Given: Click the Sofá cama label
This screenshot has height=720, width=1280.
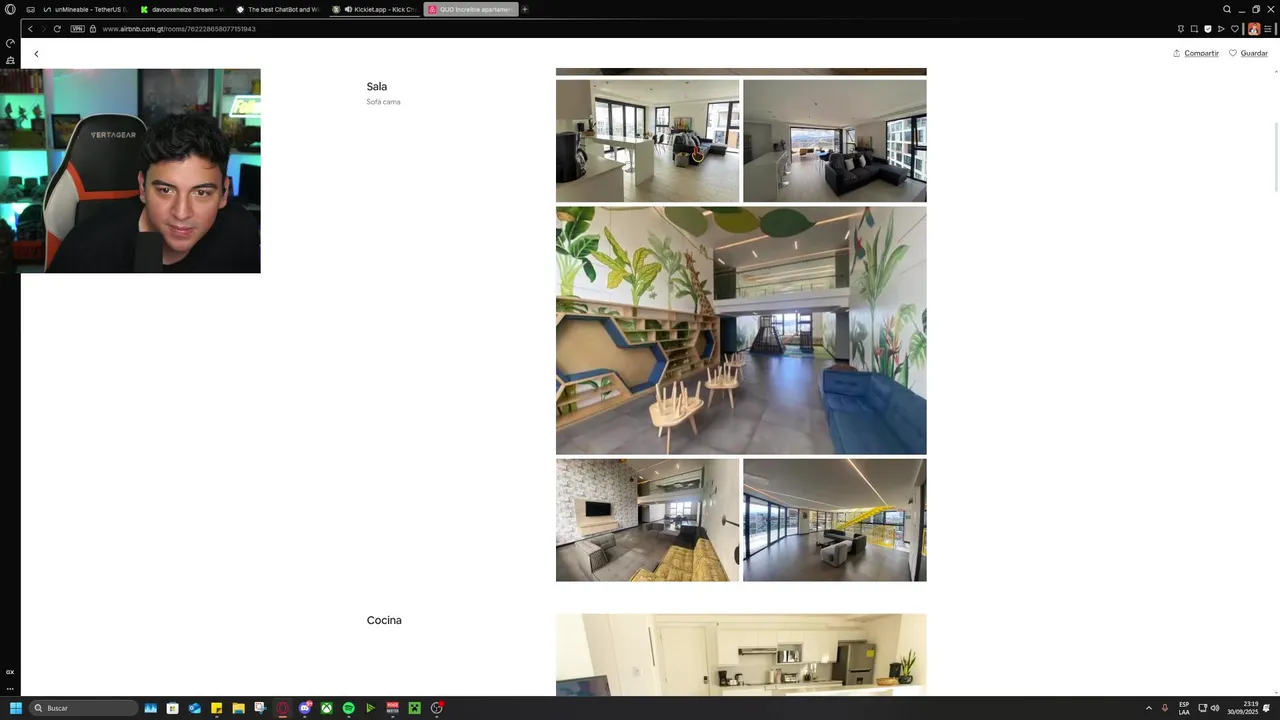Looking at the screenshot, I should click(383, 102).
